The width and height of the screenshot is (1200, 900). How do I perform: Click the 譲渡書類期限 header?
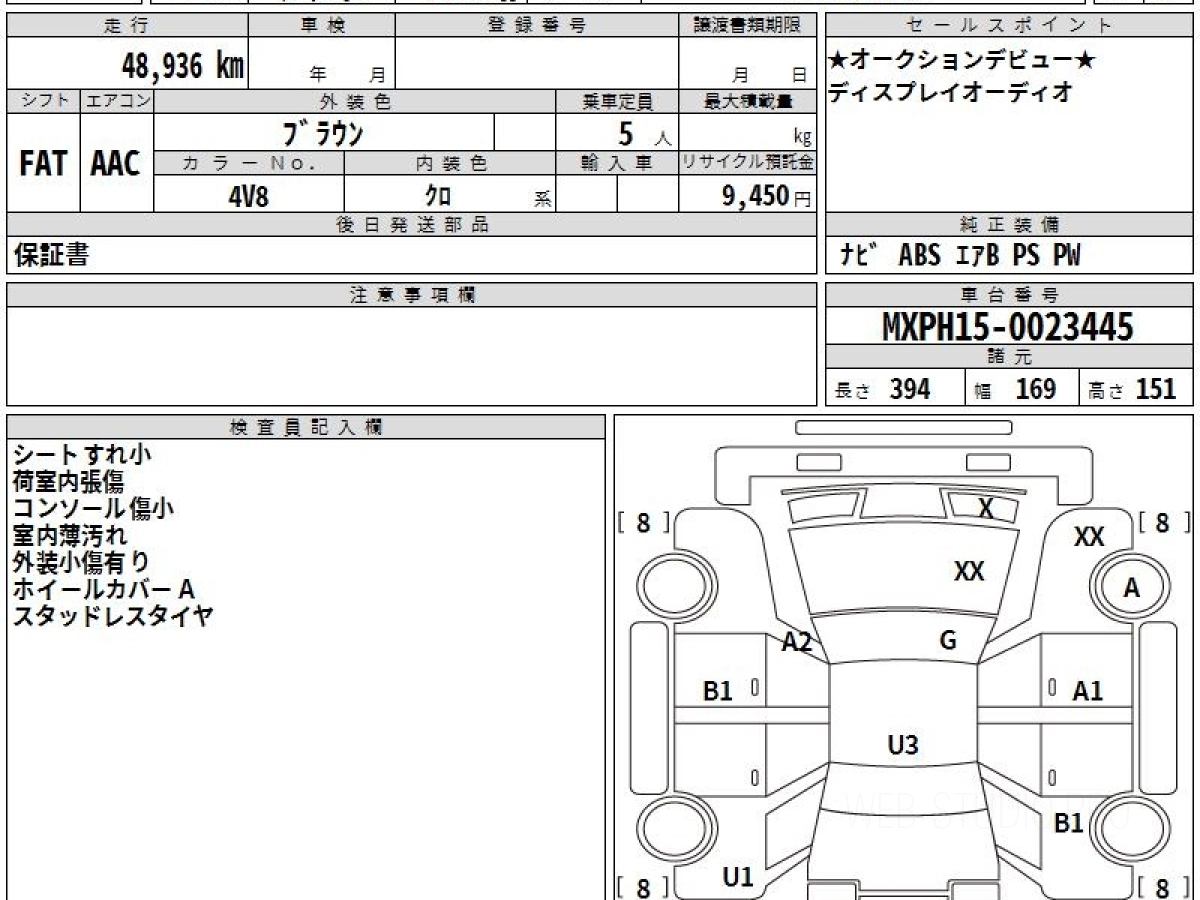pyautogui.click(x=747, y=26)
